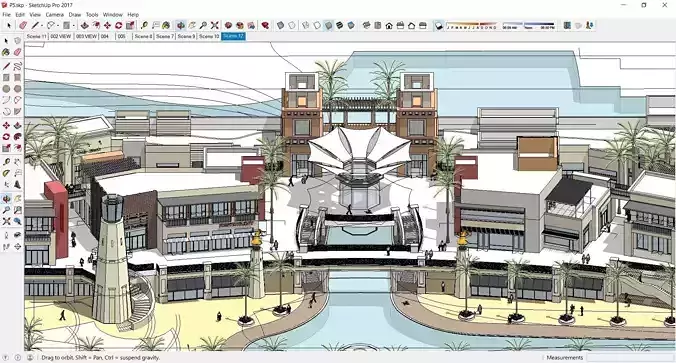676x363 pixels.
Task: Click the person icon in status bar
Action: [30, 357]
